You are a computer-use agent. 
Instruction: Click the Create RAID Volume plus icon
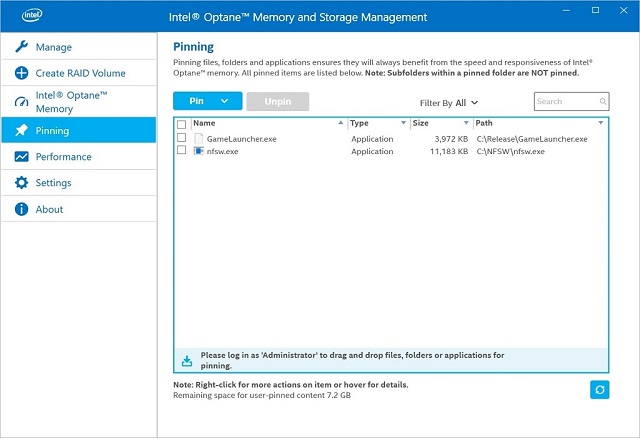click(x=21, y=73)
